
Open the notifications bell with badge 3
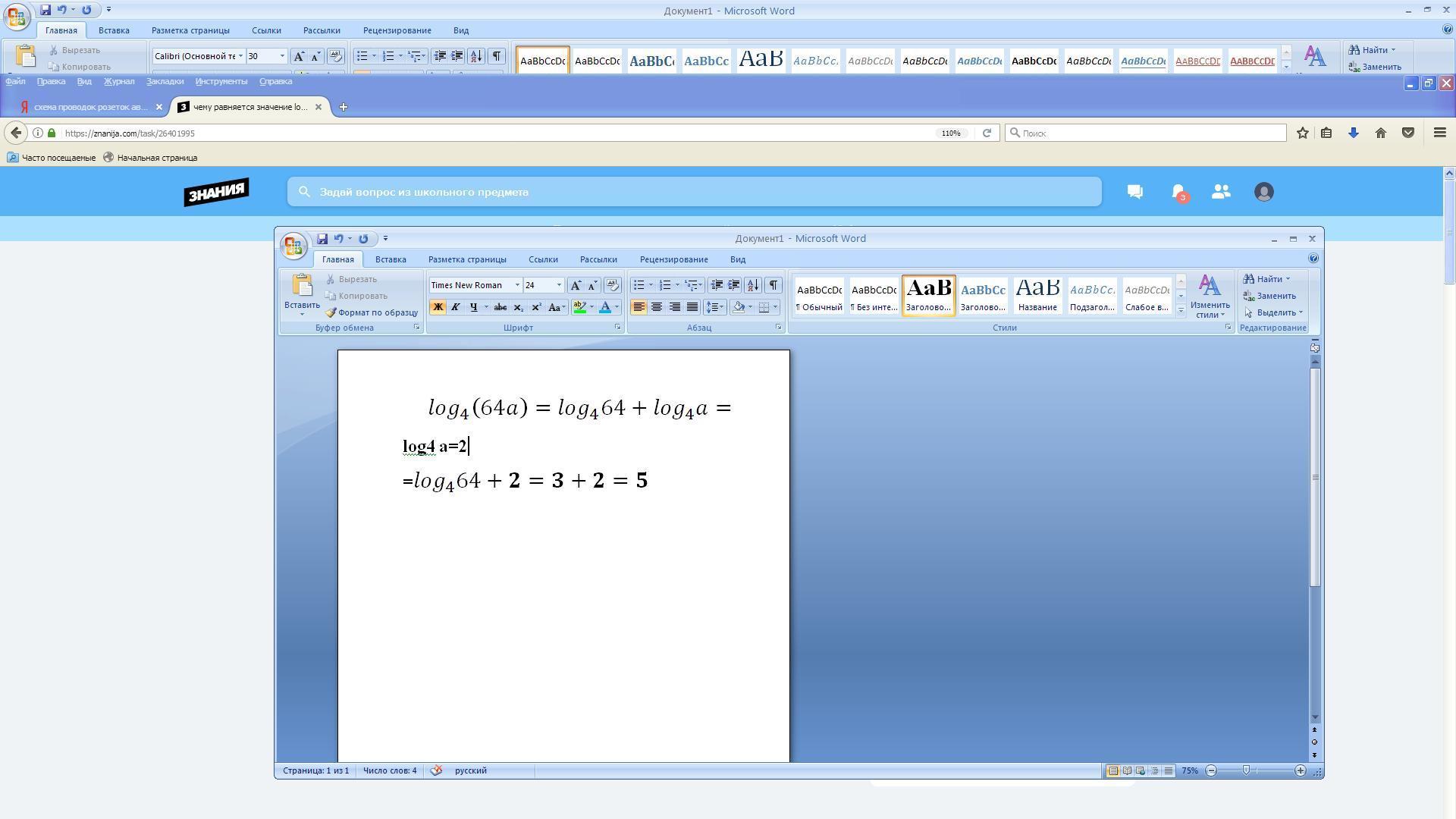(x=1179, y=193)
